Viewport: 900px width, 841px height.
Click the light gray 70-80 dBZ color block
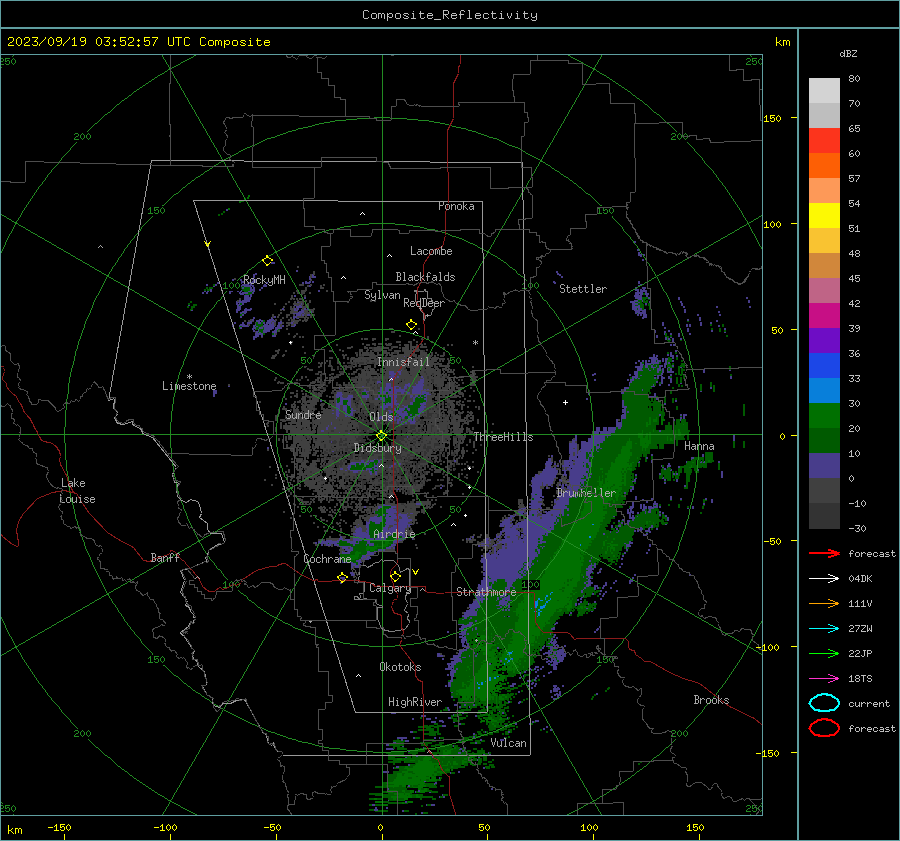point(824,91)
